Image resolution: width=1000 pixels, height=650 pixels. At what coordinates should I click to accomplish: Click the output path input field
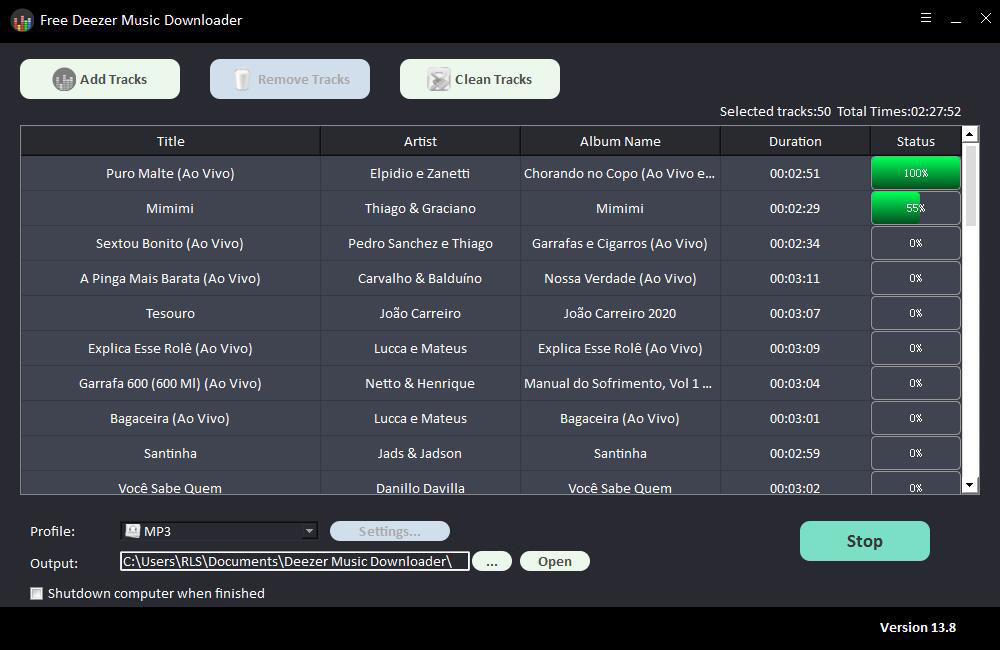pos(295,561)
